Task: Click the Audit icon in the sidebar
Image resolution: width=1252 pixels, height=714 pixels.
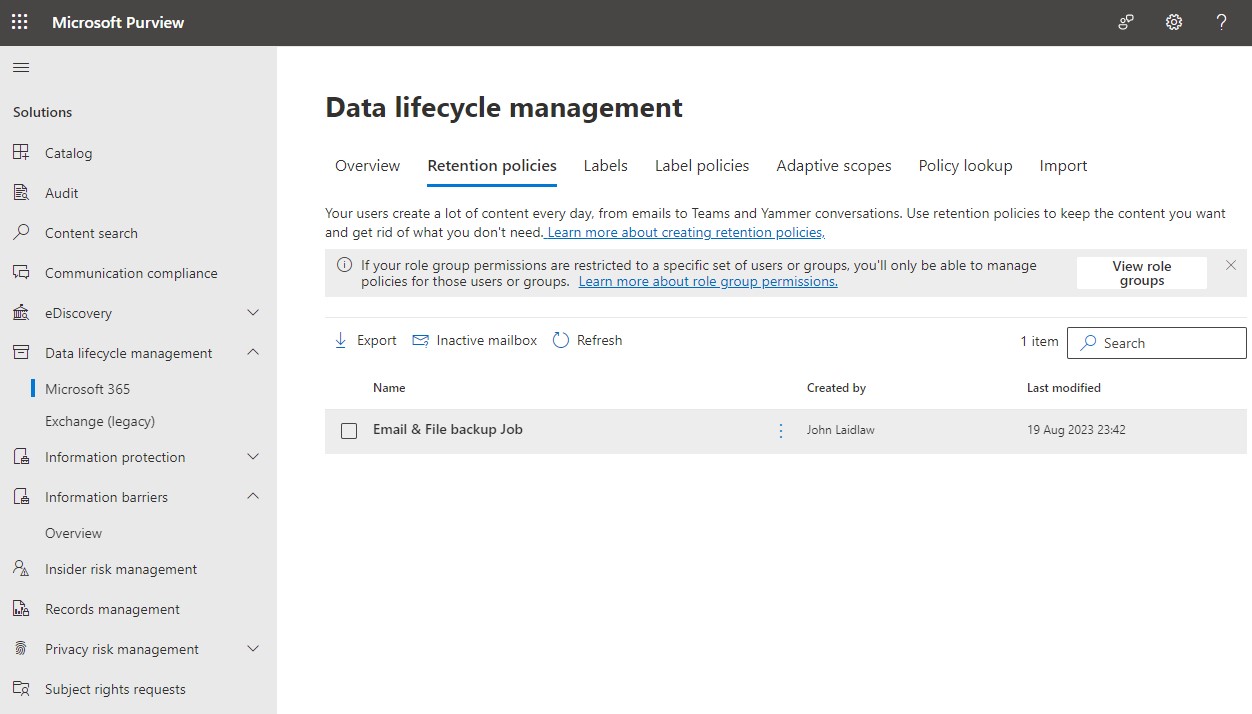Action: coord(21,192)
